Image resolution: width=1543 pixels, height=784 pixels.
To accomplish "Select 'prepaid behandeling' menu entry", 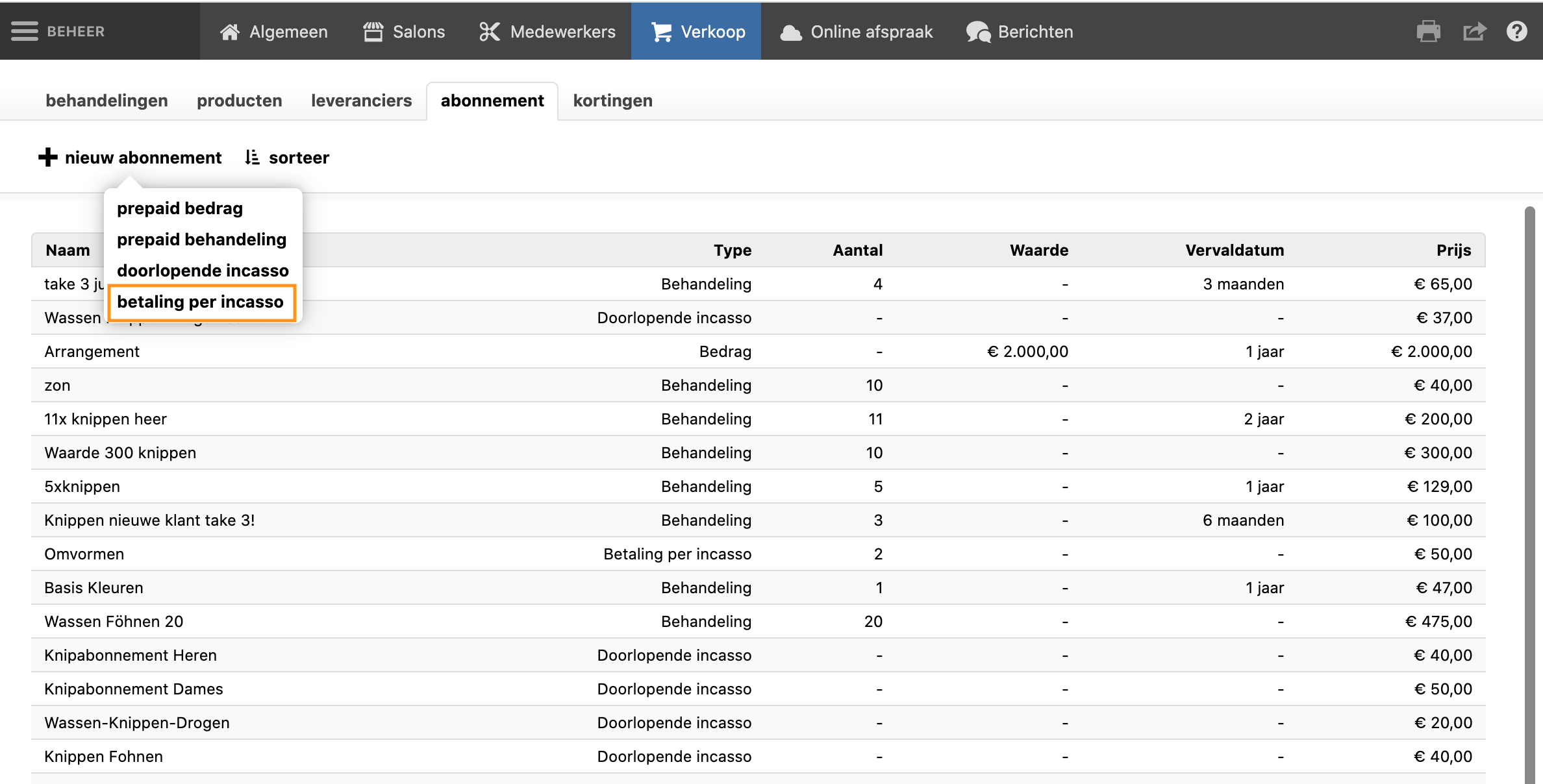I will click(x=201, y=239).
